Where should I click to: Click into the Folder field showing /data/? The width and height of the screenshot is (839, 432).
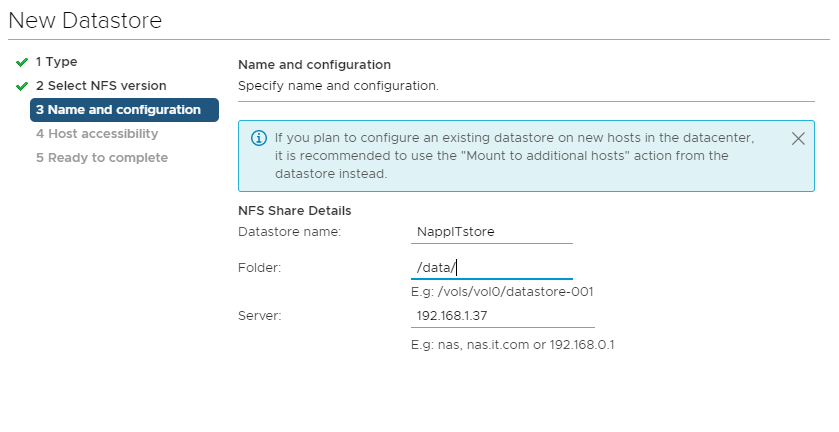tap(492, 268)
